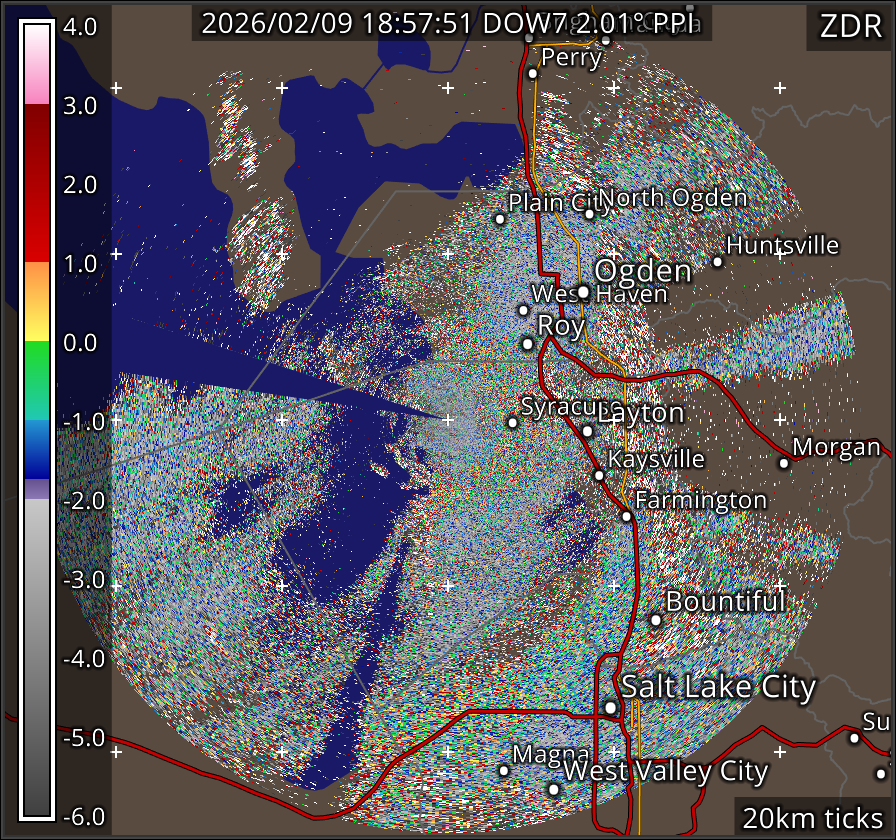896x840 pixels.
Task: Select the West Valley City marker
Action: pos(554,789)
